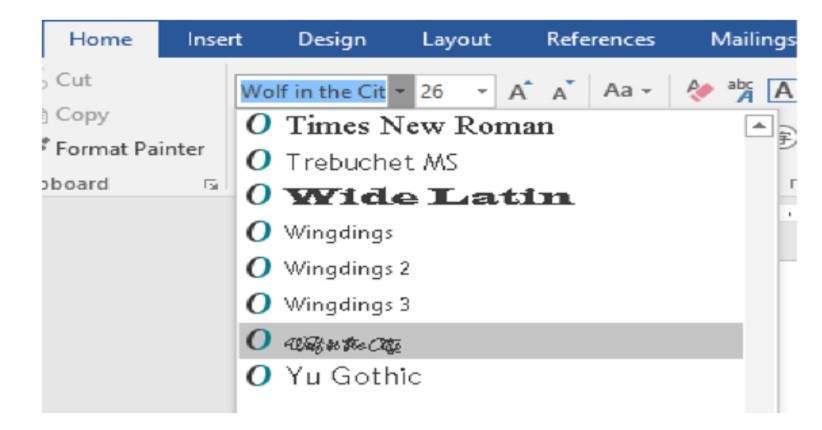Click the Character Border A icon
This screenshot has width=822, height=430.
782,92
